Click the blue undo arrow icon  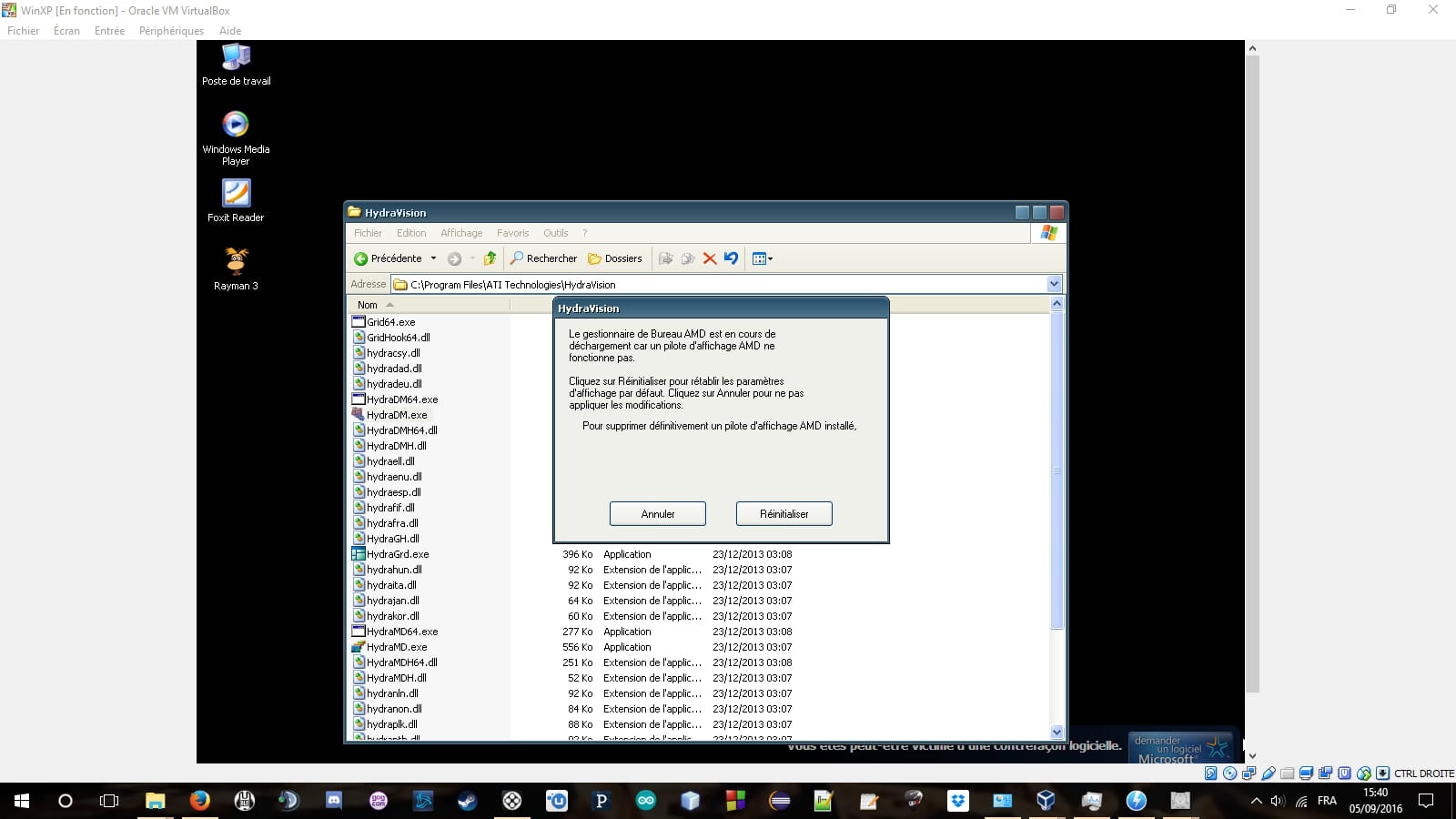click(x=731, y=258)
